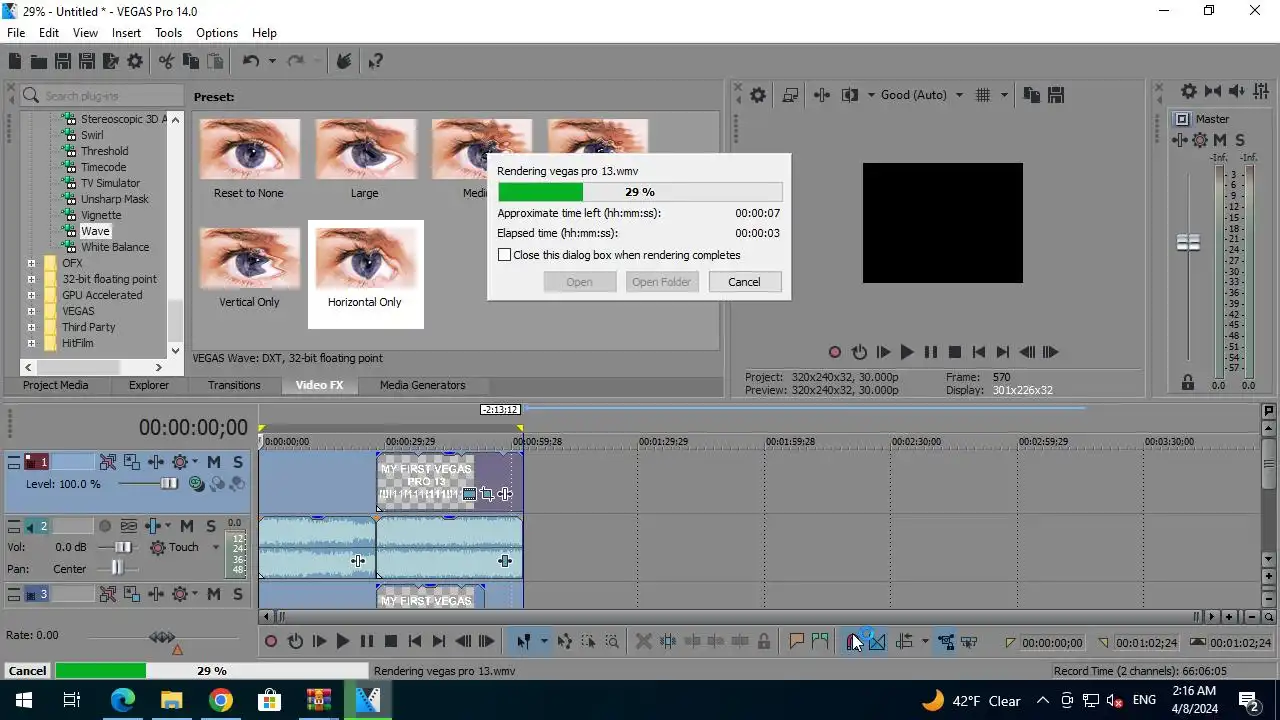Screen dimensions: 1280x720
Task: Click the Split Screen View icon
Action: point(850,95)
